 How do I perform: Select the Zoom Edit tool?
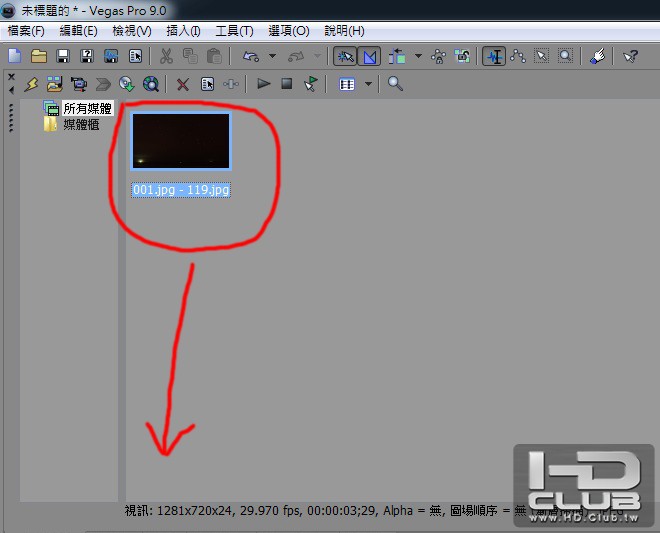565,56
